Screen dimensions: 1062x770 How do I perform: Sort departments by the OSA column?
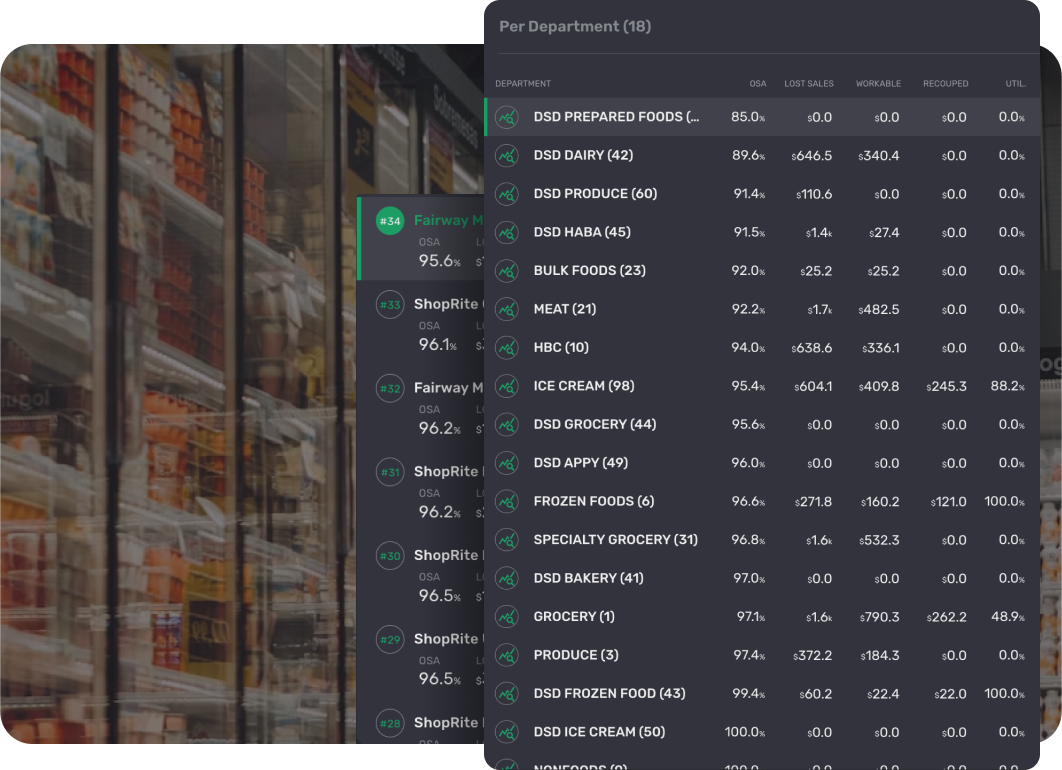[757, 84]
